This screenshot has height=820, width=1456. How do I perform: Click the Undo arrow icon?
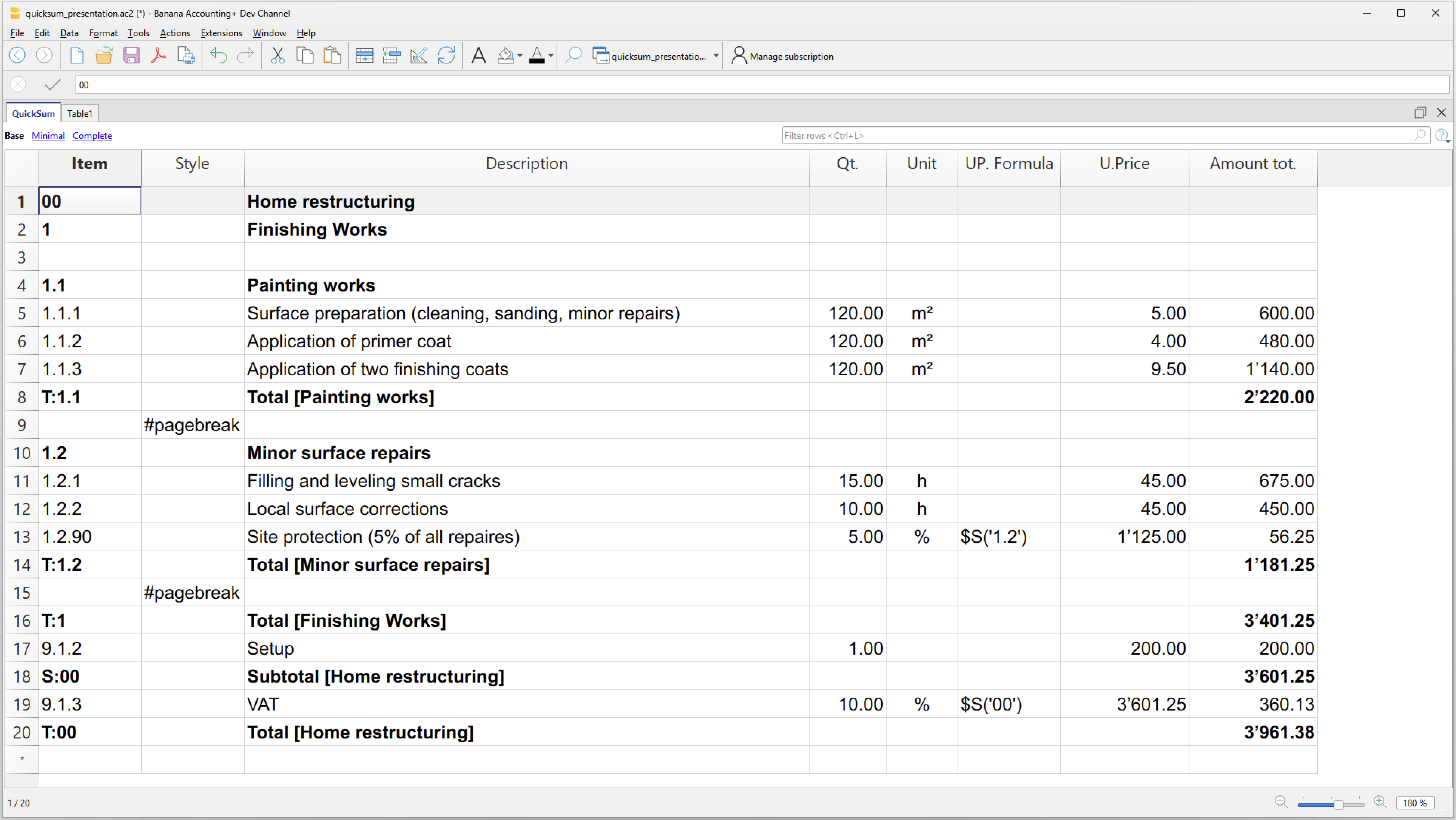coord(218,55)
